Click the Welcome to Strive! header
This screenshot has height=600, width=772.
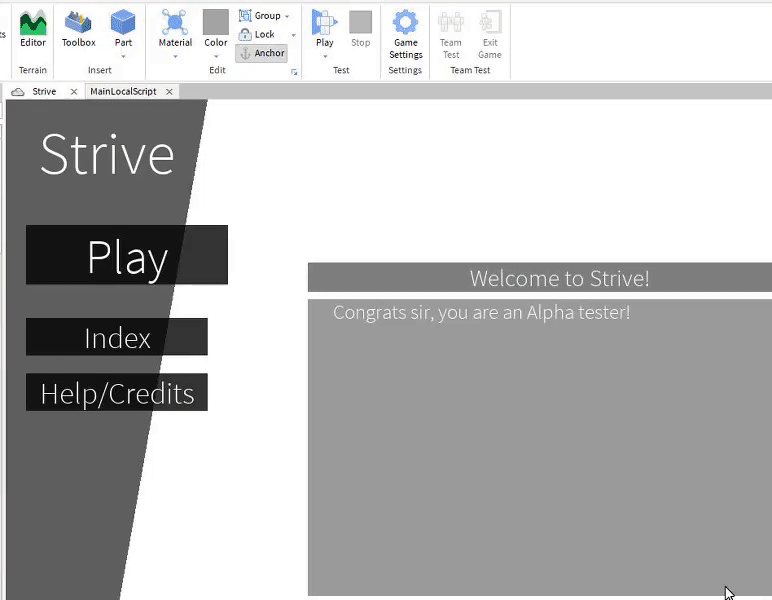pos(559,278)
